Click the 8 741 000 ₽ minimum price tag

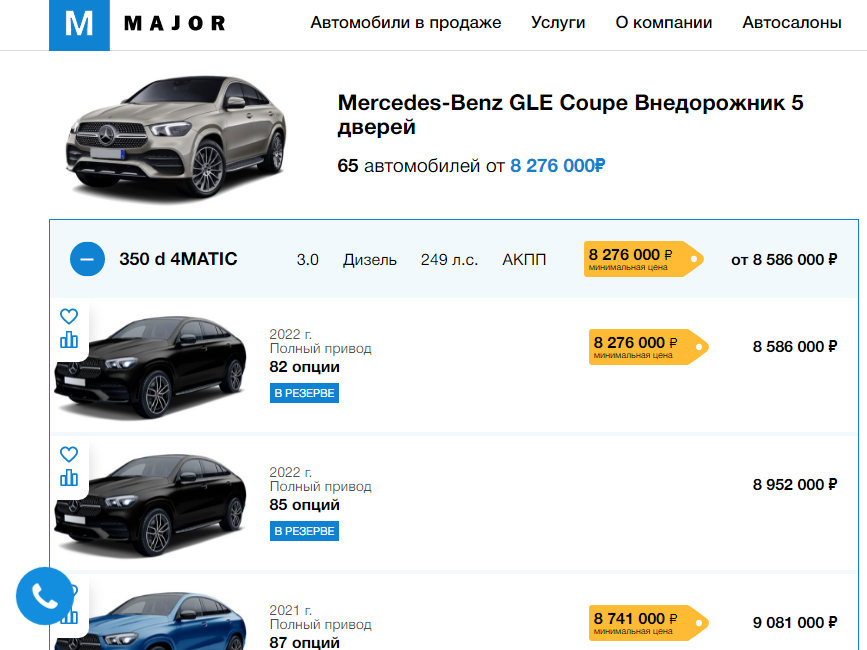[649, 623]
